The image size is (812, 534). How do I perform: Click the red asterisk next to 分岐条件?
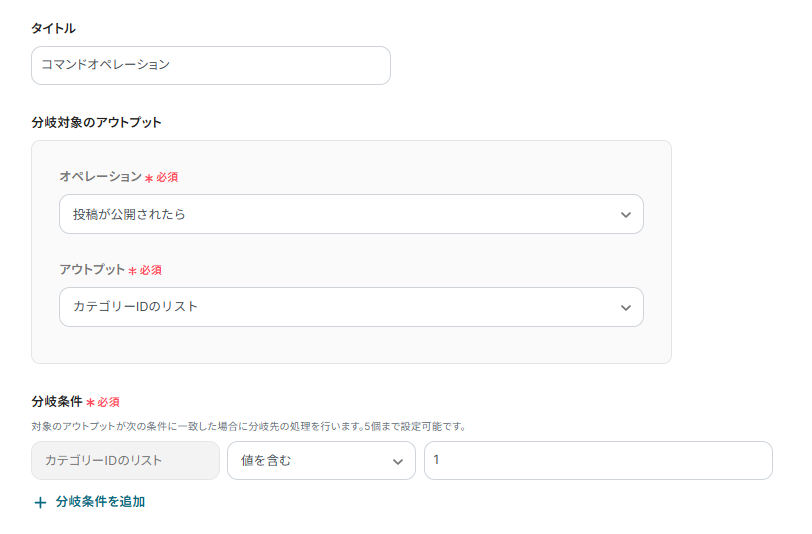click(90, 403)
